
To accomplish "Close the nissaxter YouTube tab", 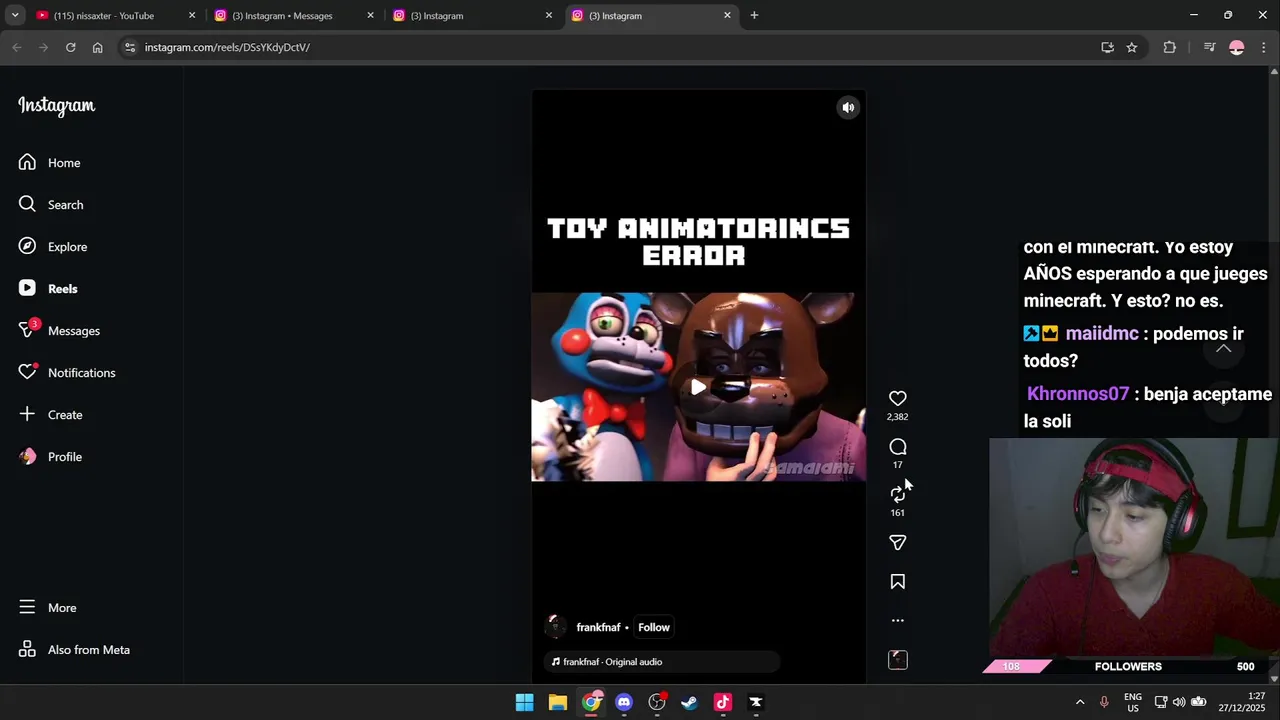I will (x=192, y=16).
